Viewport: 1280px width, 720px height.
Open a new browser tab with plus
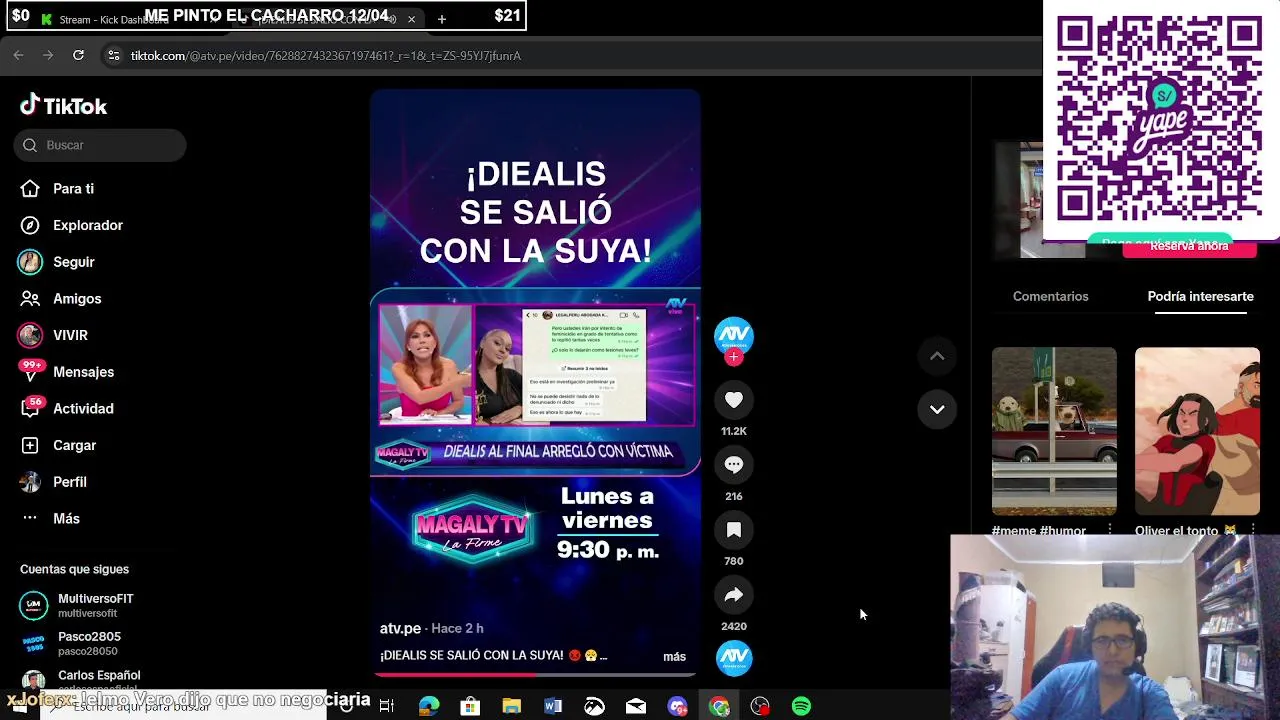coord(441,19)
